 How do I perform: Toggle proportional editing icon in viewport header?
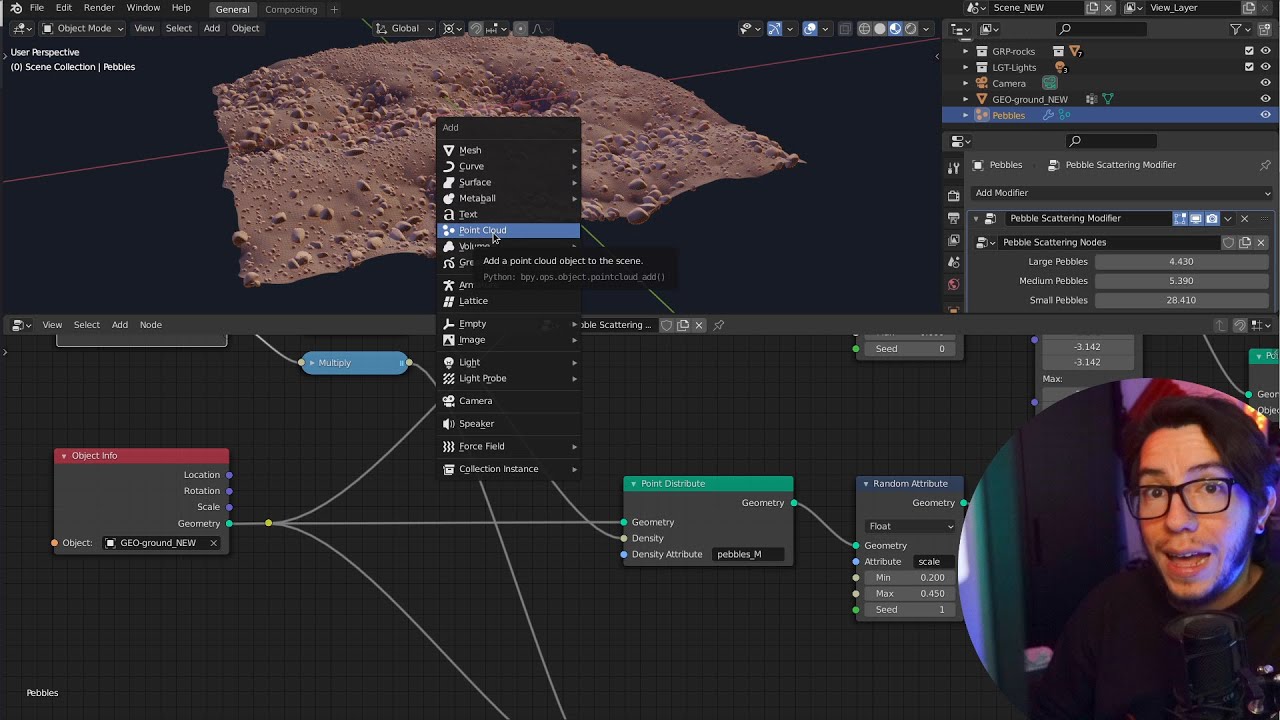520,28
